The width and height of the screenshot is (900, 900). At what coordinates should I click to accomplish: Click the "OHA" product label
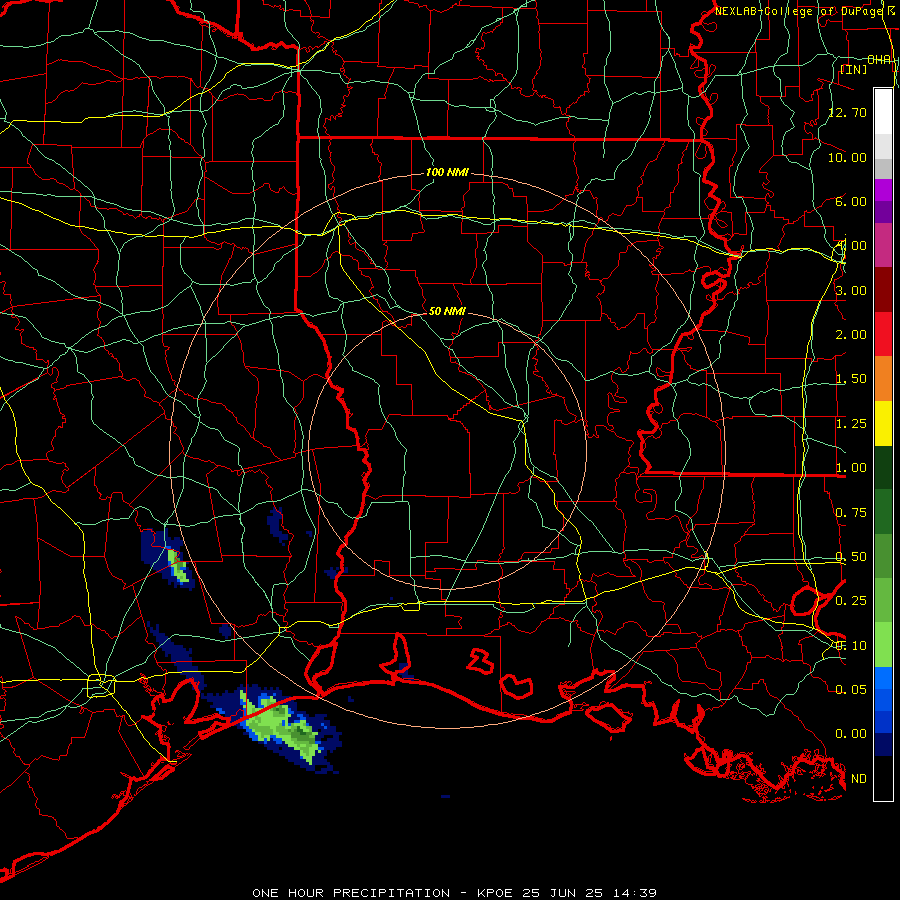point(879,60)
